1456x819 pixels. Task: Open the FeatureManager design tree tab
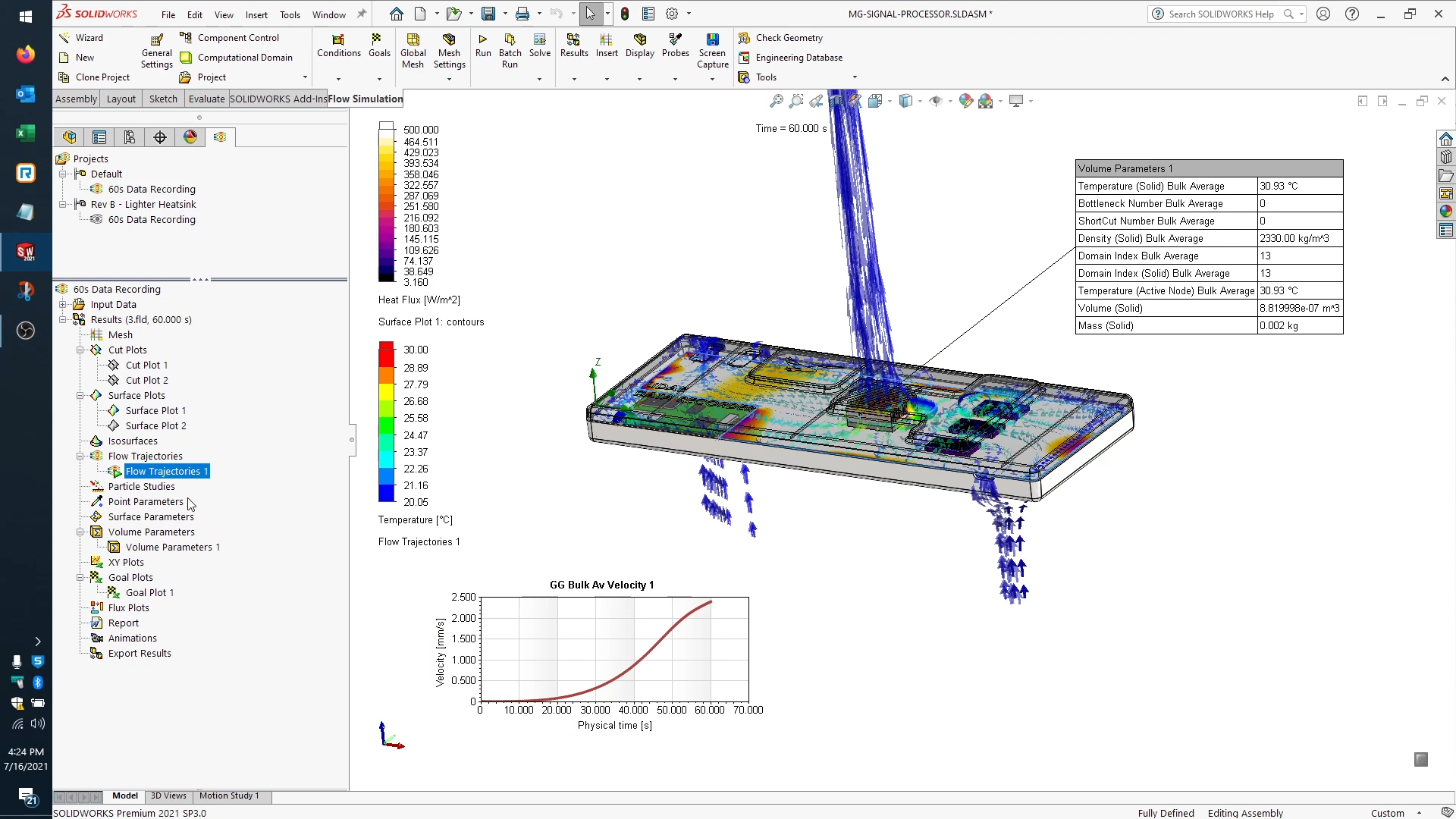[70, 136]
